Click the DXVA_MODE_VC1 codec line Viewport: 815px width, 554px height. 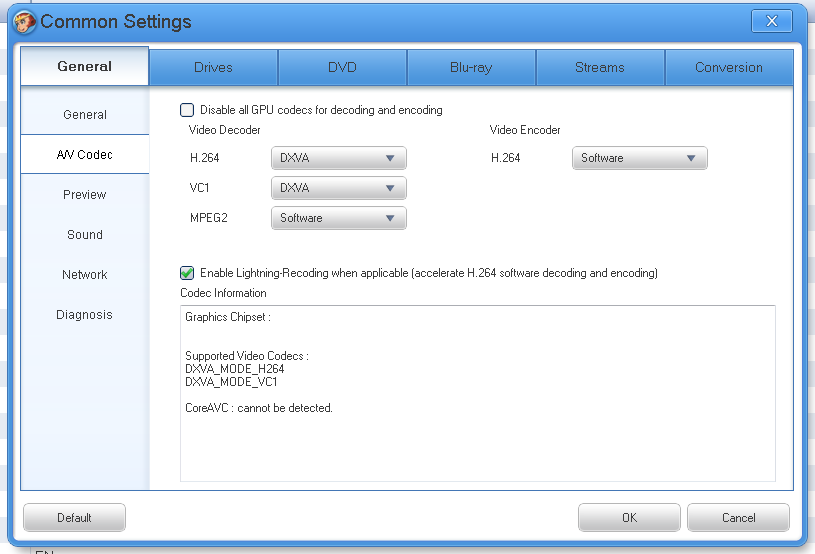pos(231,382)
